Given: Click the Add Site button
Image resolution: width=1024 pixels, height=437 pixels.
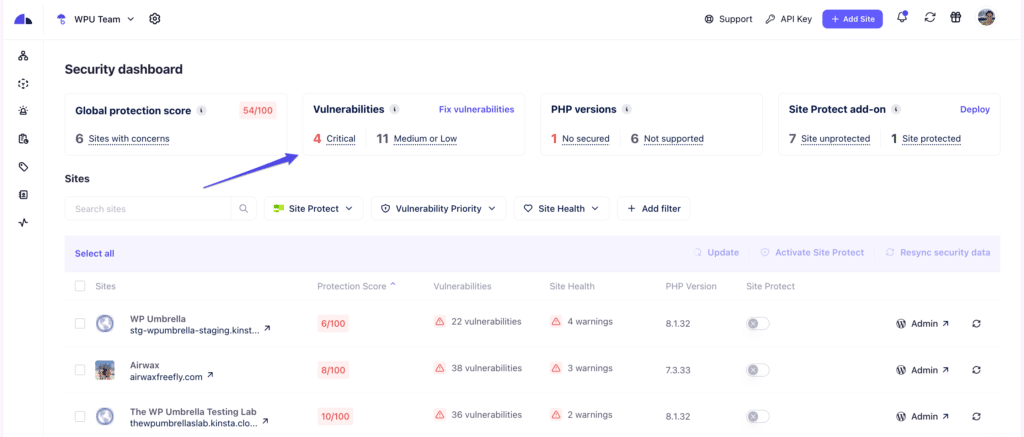Looking at the screenshot, I should pos(852,19).
